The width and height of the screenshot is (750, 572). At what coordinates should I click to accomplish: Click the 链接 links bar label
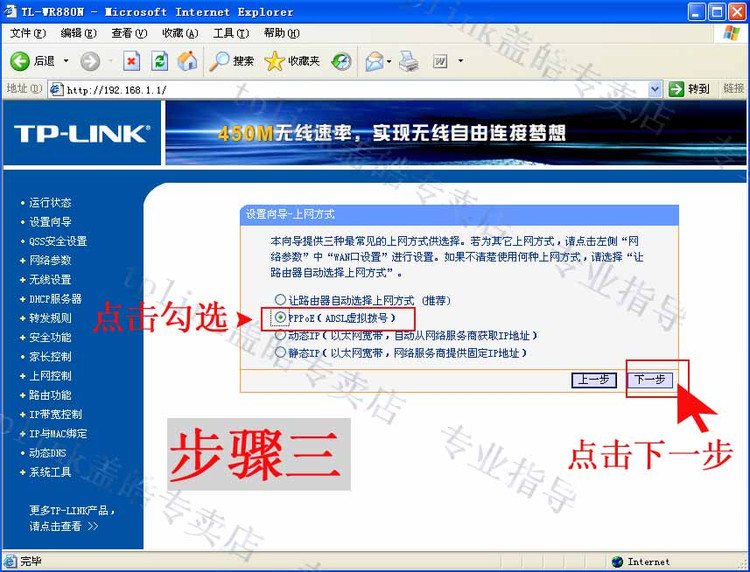[734, 88]
